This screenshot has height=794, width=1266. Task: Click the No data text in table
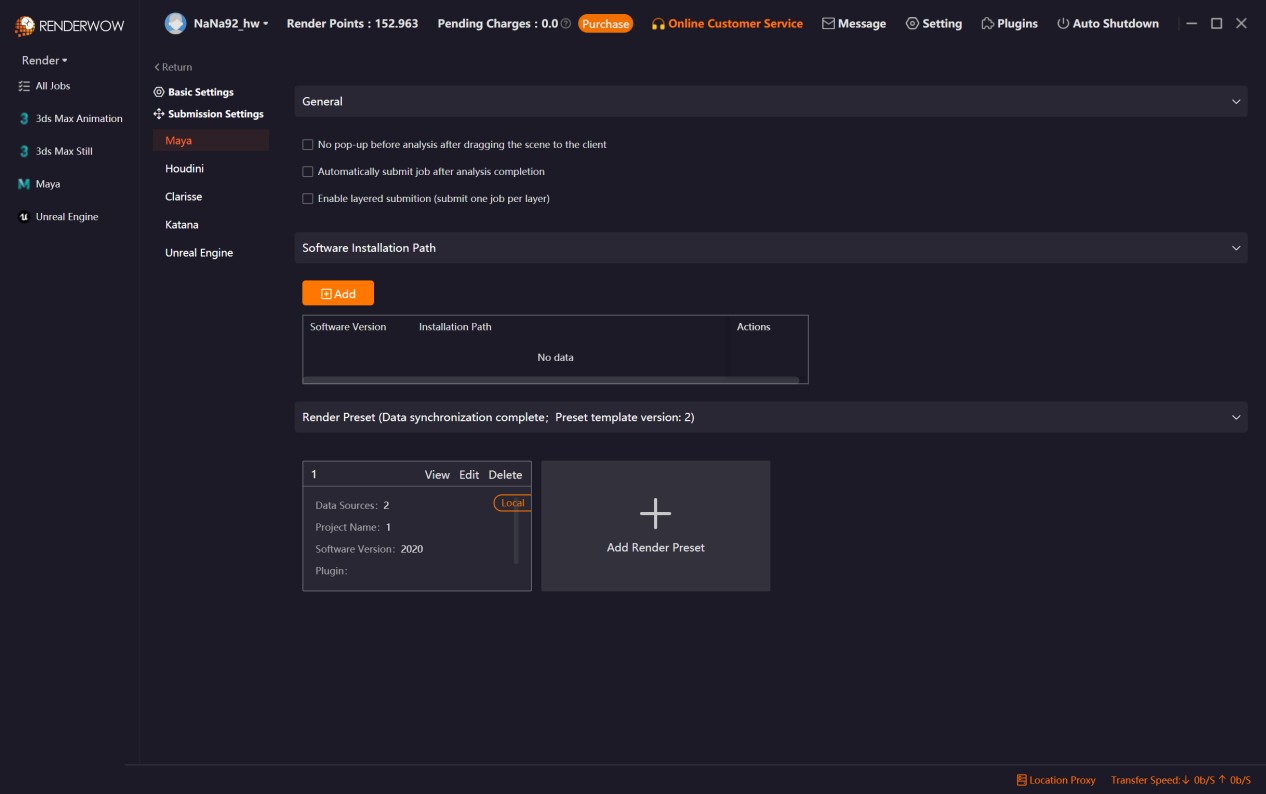555,357
